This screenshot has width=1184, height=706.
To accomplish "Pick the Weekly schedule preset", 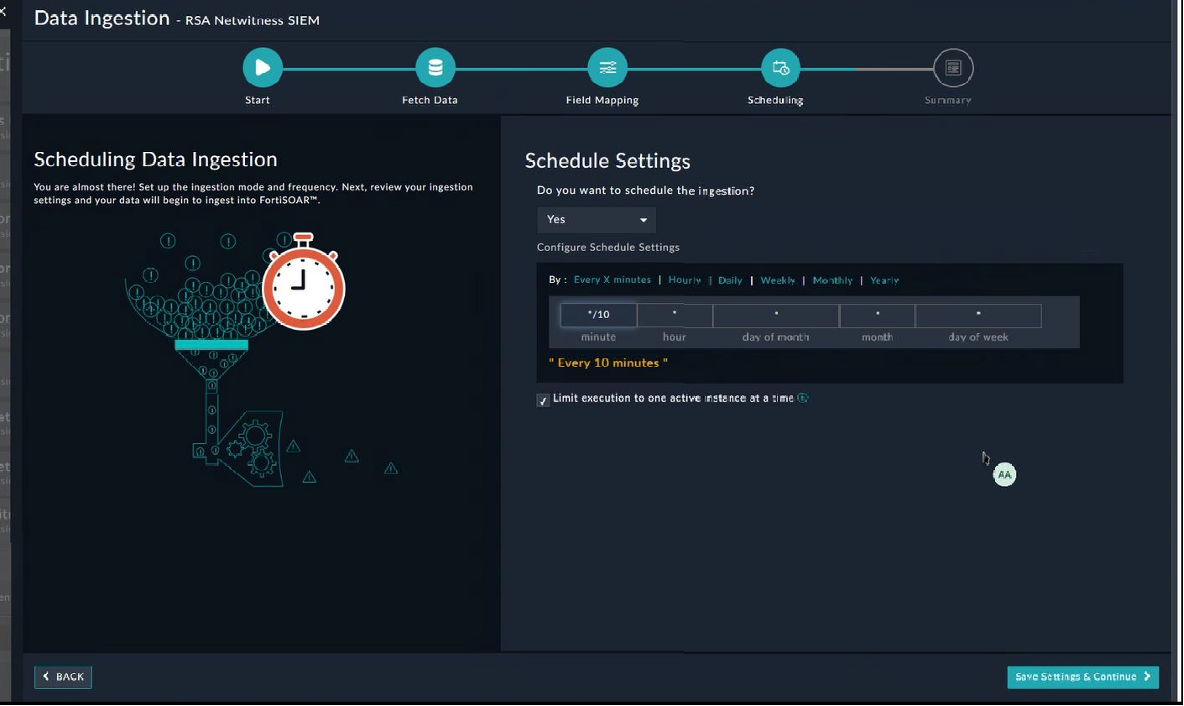I will coord(778,280).
